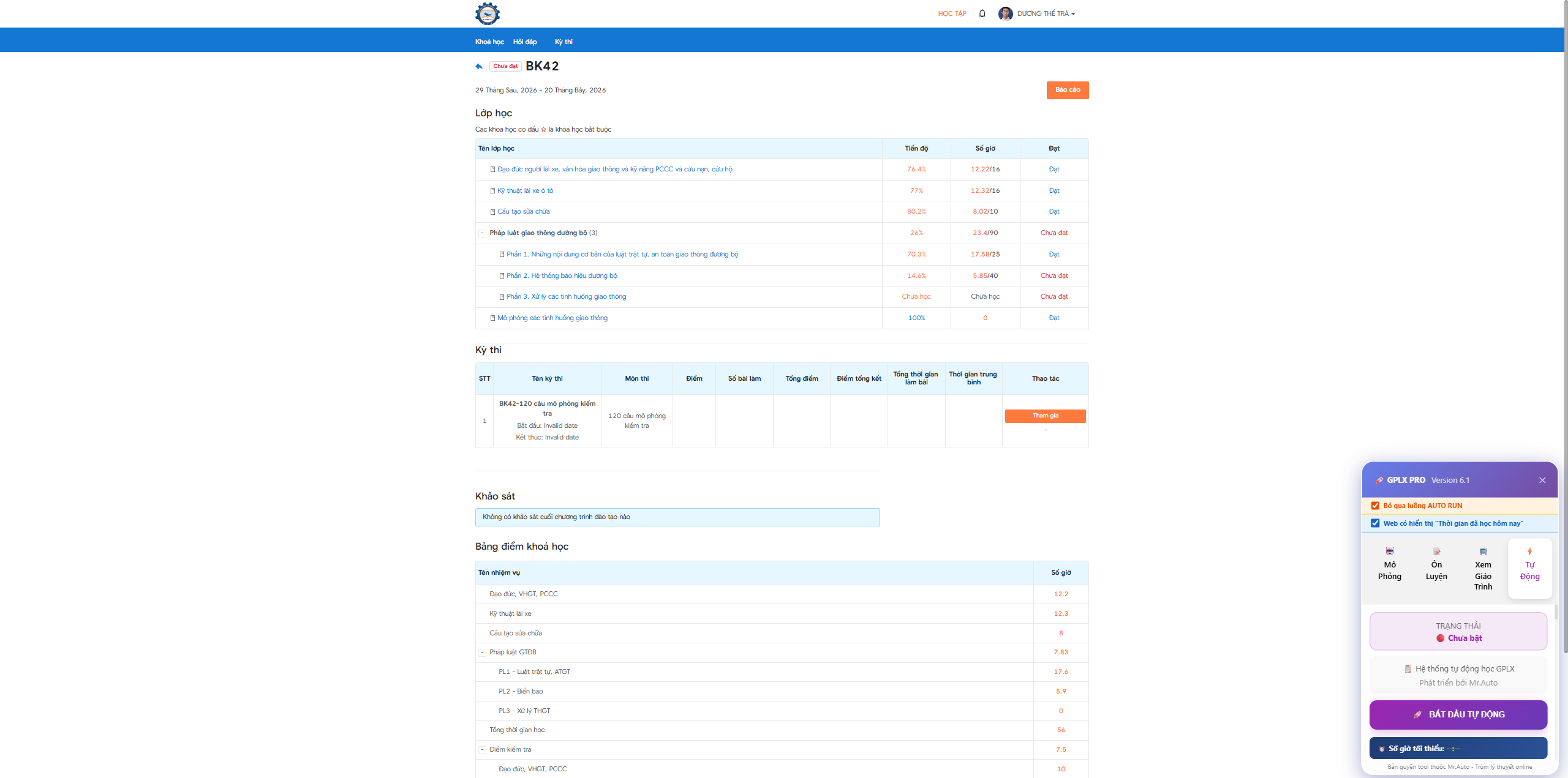Click the Tên lớp học column header
Viewport: 1568px width, 778px height.
679,149
